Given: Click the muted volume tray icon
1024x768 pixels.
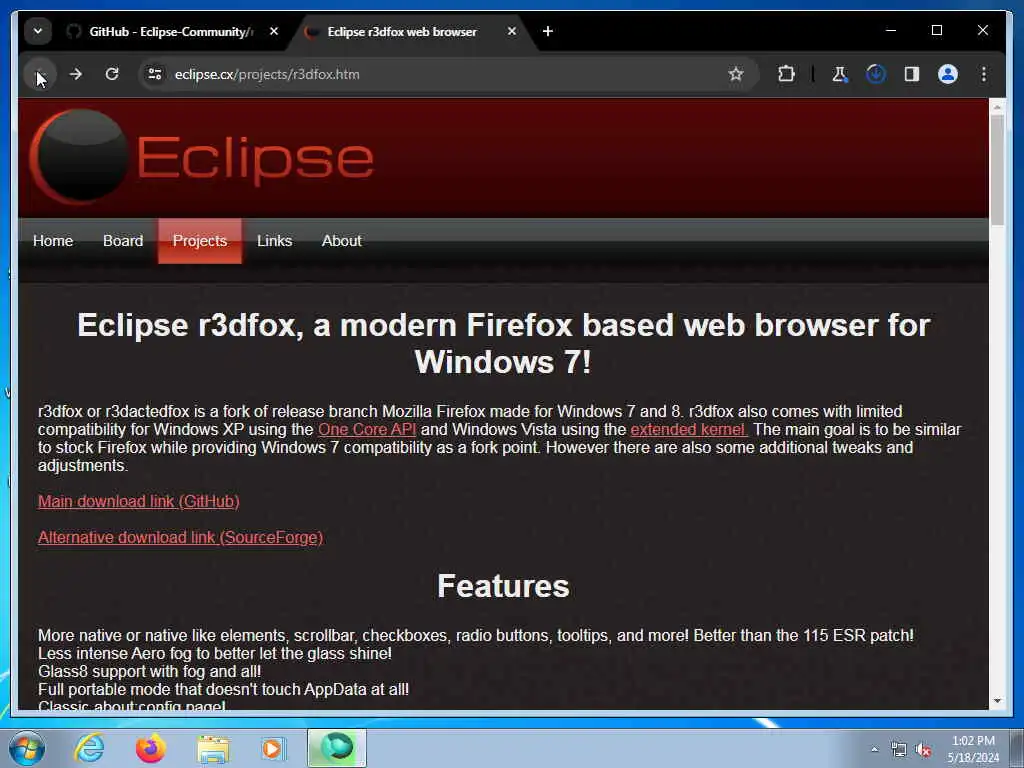Looking at the screenshot, I should point(923,750).
